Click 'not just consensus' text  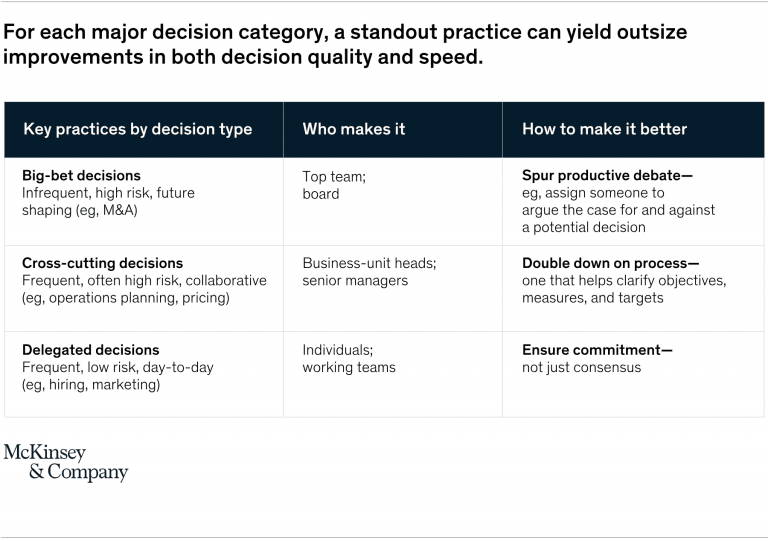pos(581,367)
